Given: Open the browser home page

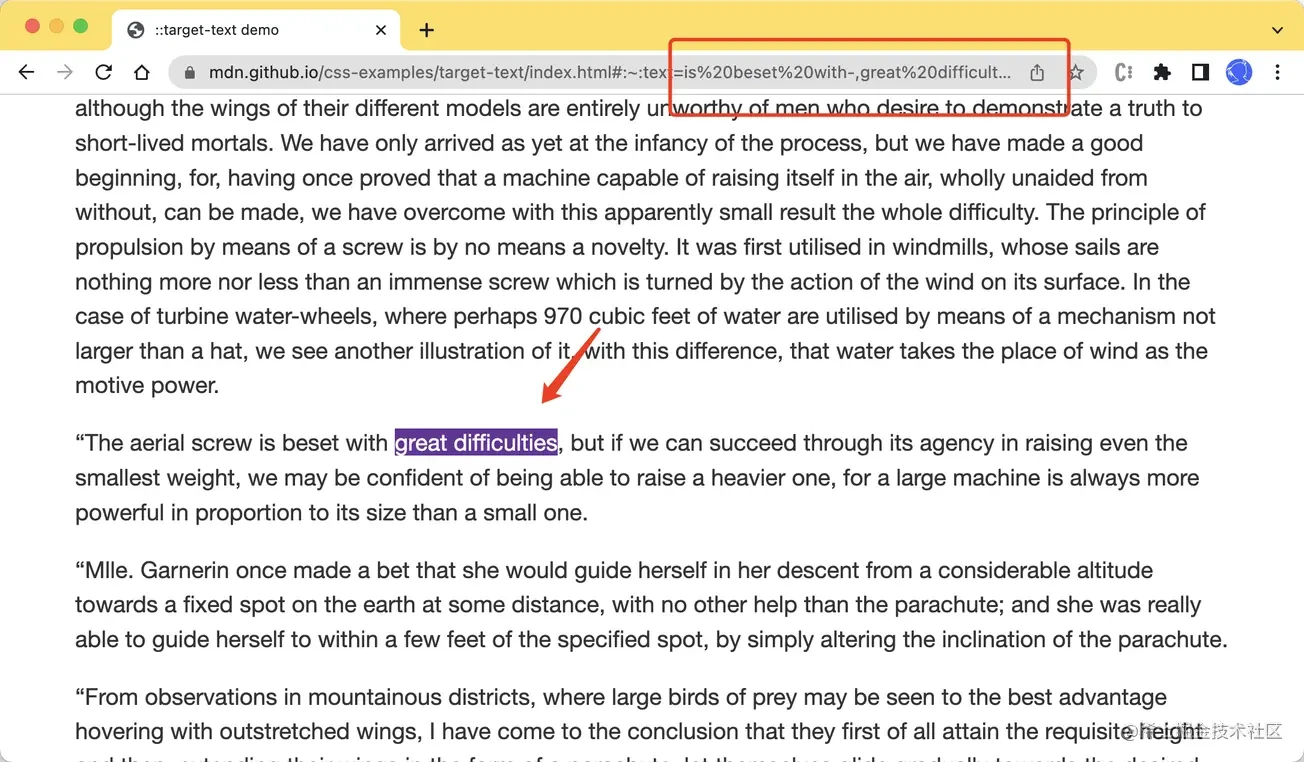Looking at the screenshot, I should pyautogui.click(x=142, y=72).
